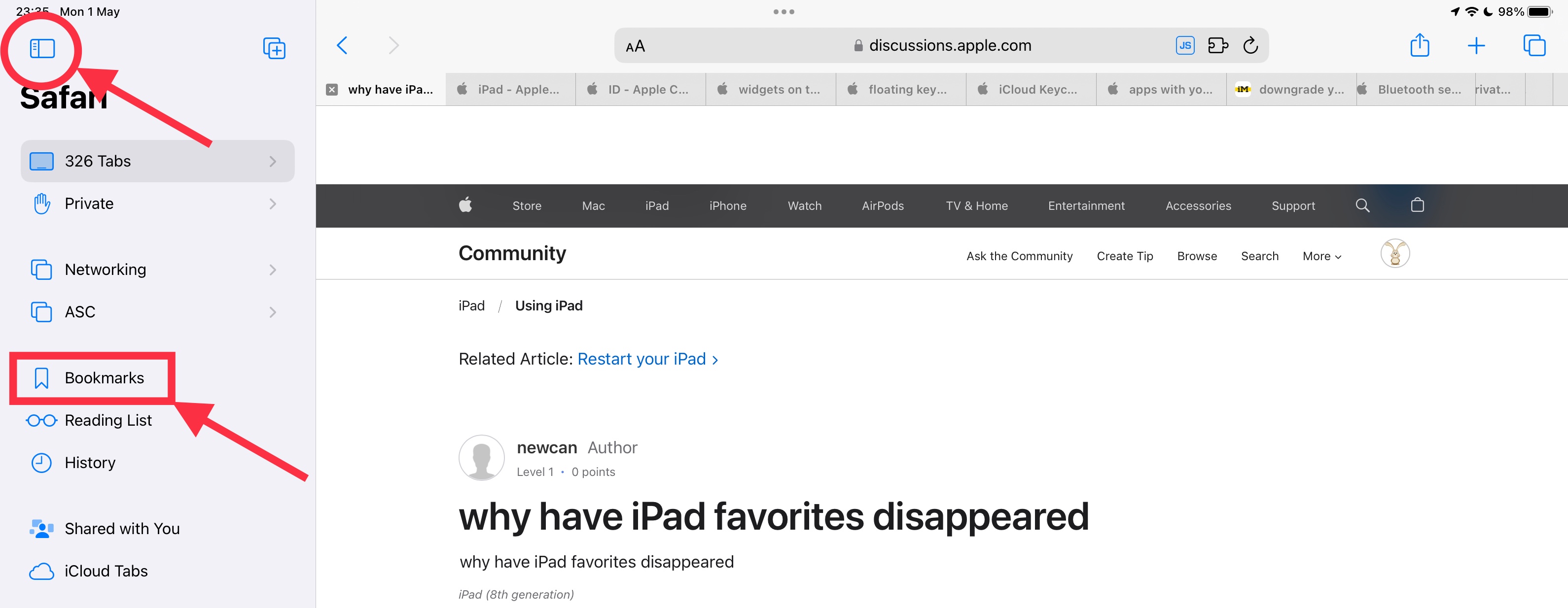The image size is (1568, 608).
Task: Open a new tab with the plus icon
Action: coord(1476,45)
